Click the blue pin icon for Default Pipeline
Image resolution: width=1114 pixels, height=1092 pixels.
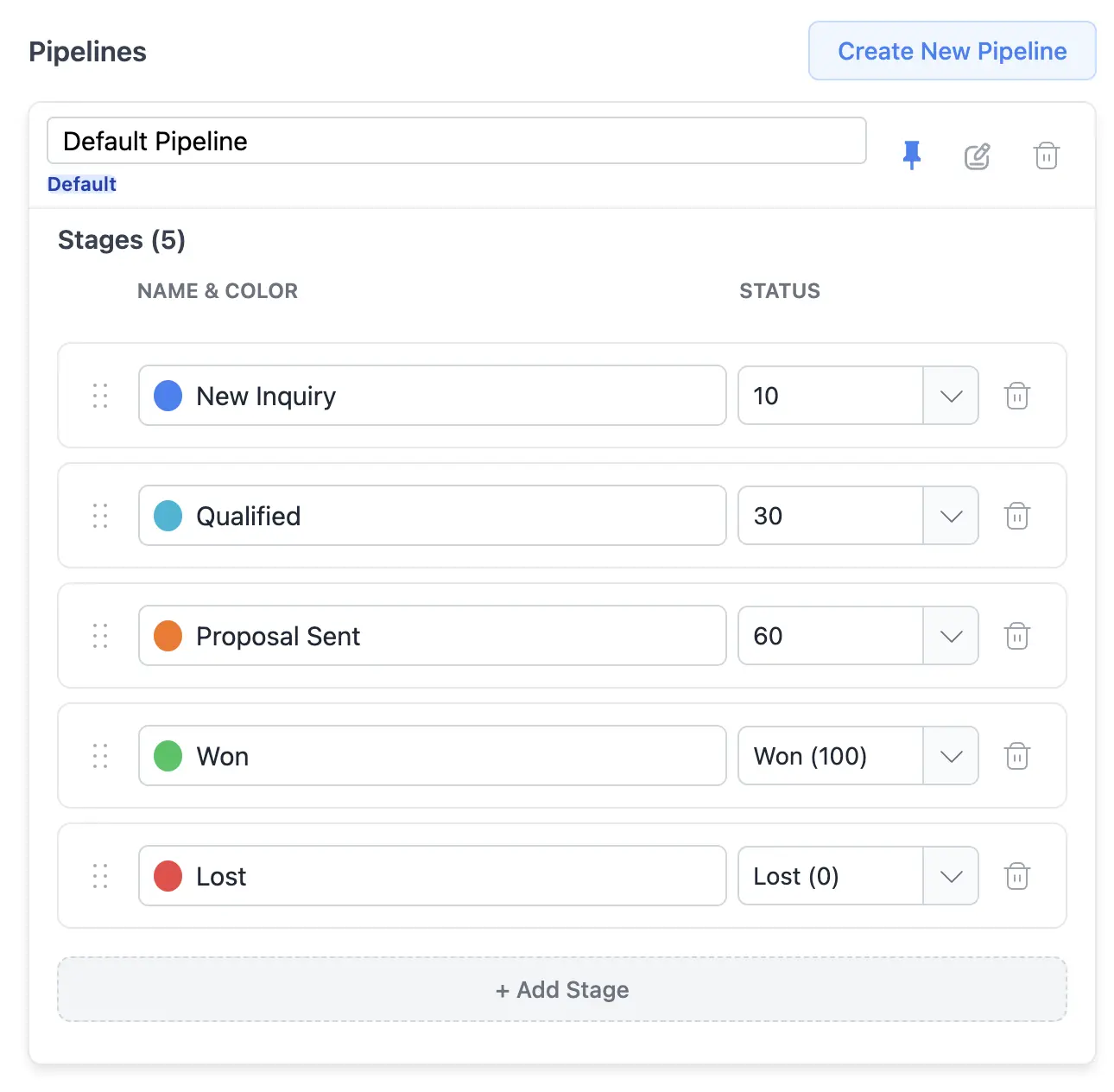click(x=911, y=156)
